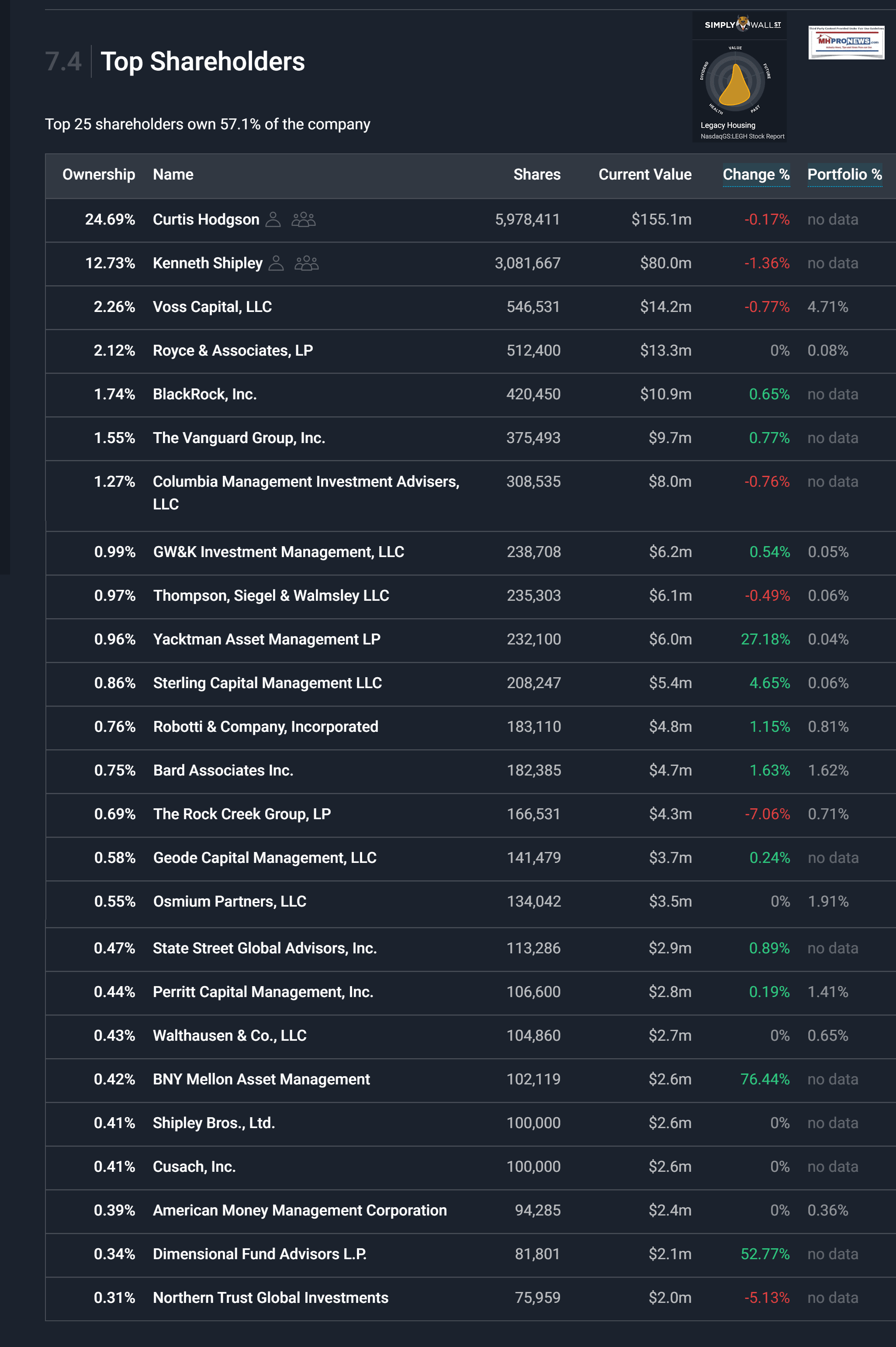Click Columbia Management Investment Advisers, LLC name
This screenshot has width=896, height=1347.
coord(306,493)
